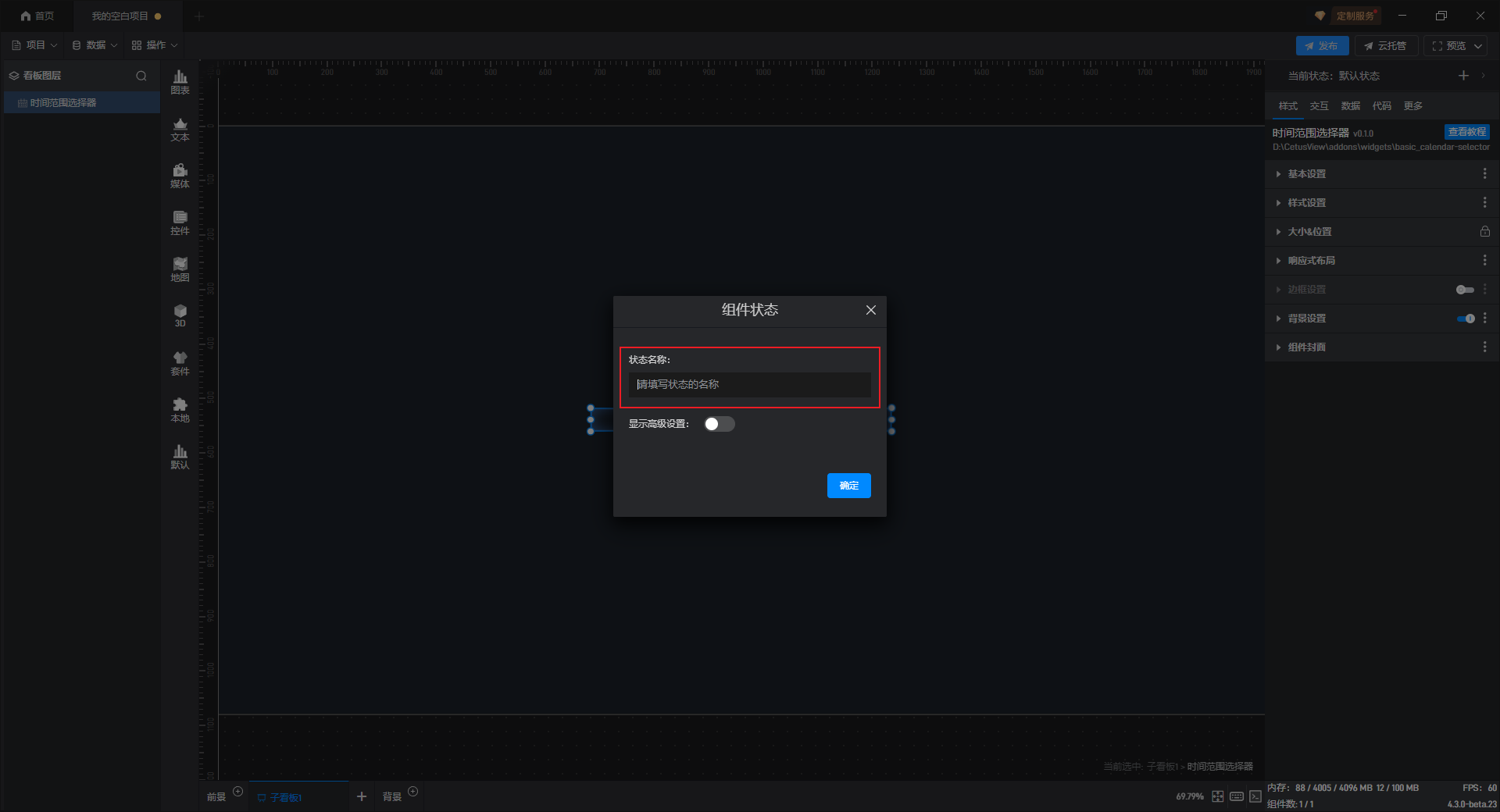Go to 首页 home tab
Viewport: 1500px width, 812px height.
(x=37, y=16)
